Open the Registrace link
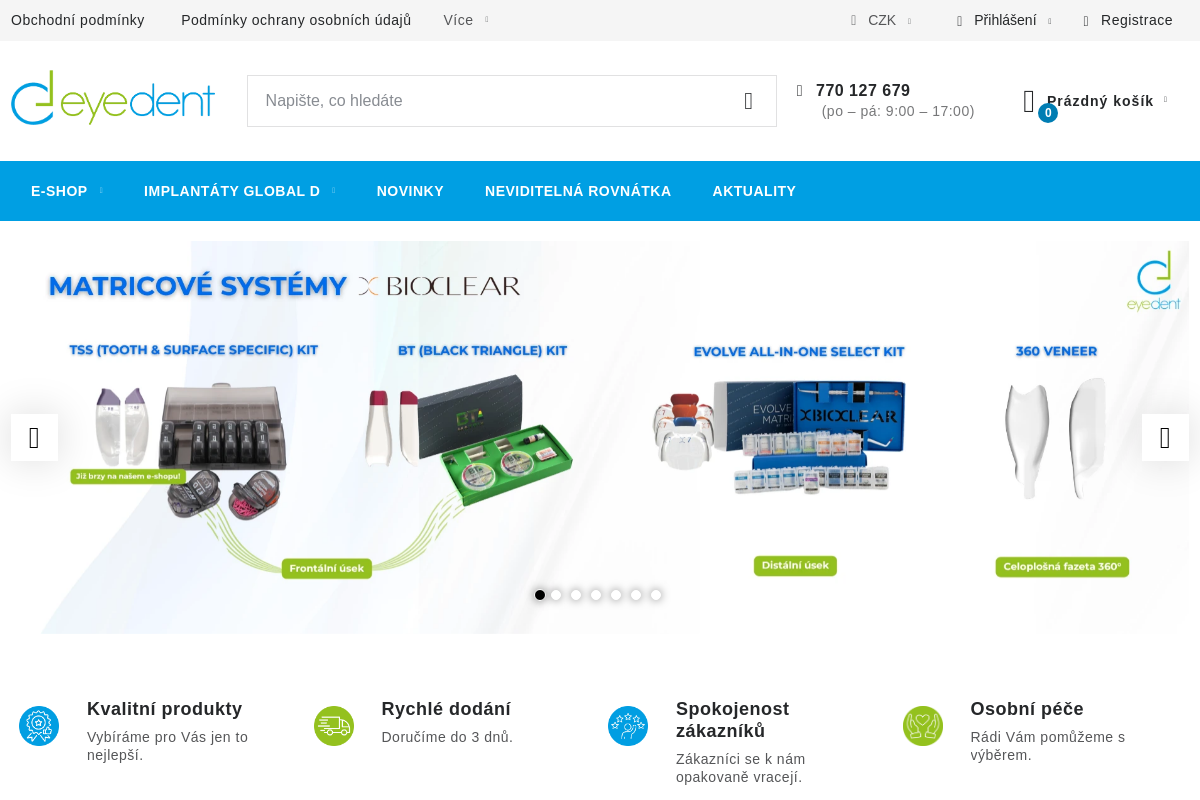Viewport: 1200px width, 800px height. 1136,20
